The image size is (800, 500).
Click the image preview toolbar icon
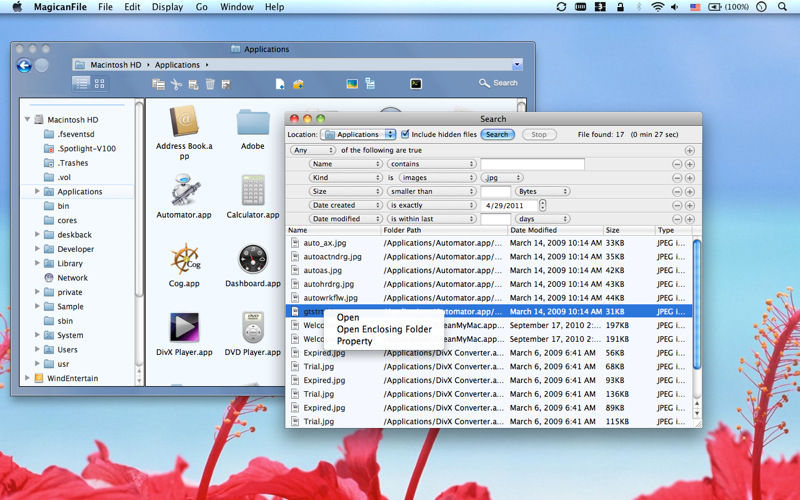pos(352,84)
